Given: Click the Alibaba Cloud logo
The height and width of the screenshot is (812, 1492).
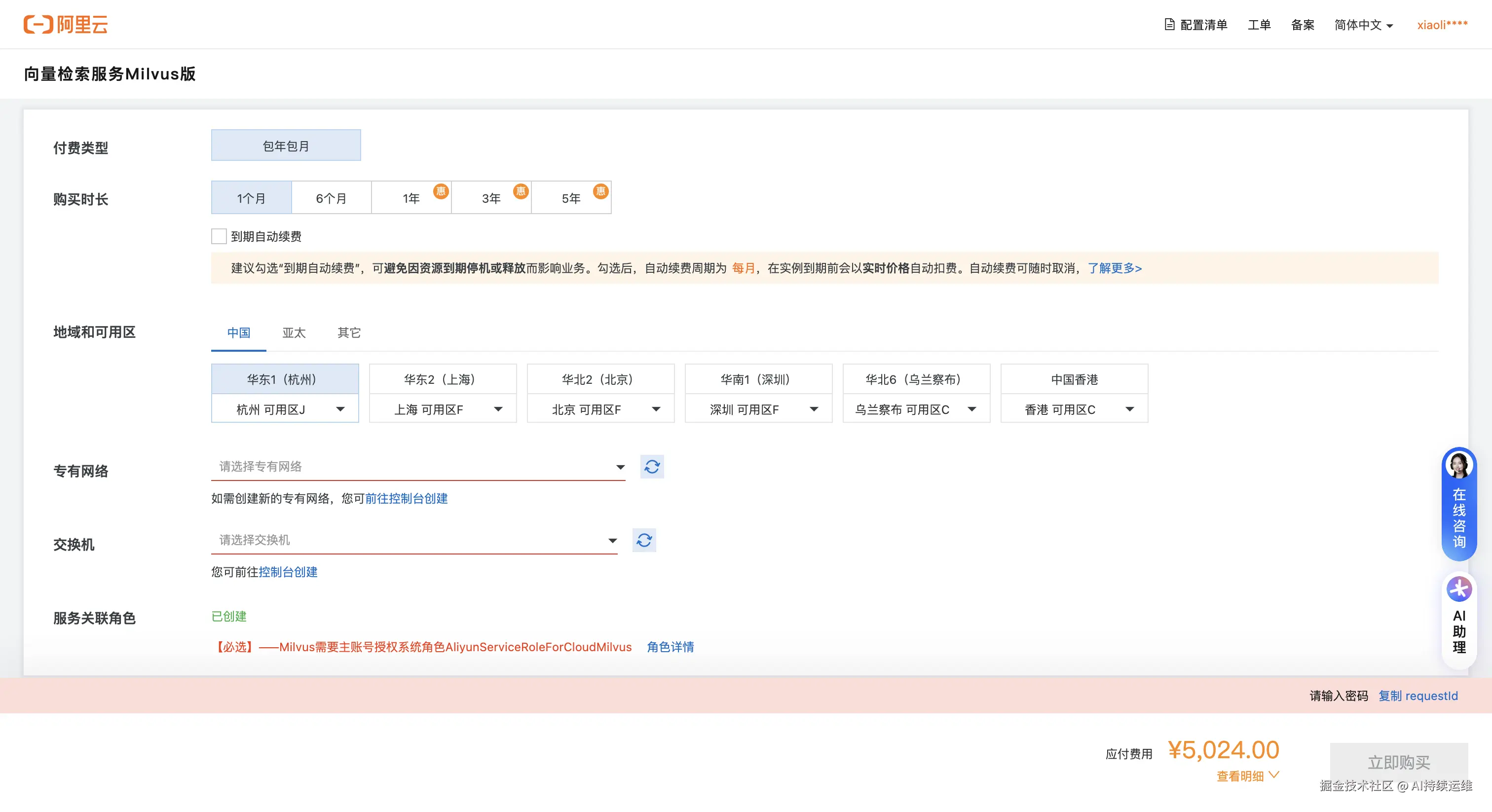Looking at the screenshot, I should click(x=66, y=24).
